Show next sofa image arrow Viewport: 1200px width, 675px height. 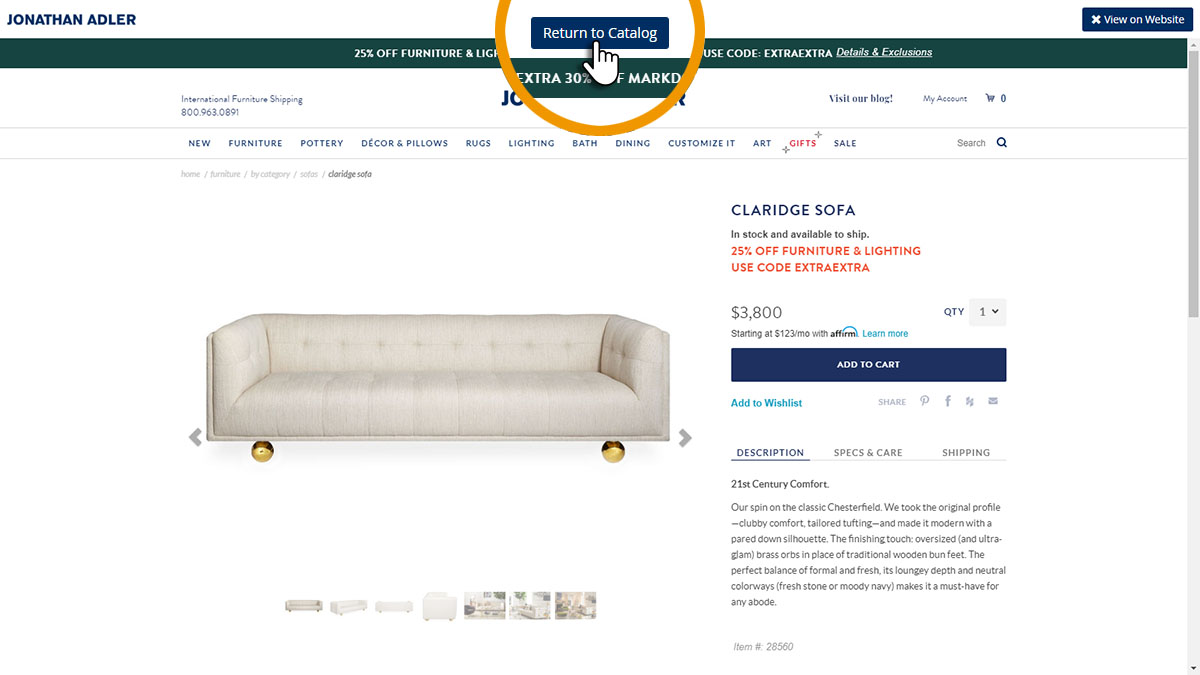[685, 437]
